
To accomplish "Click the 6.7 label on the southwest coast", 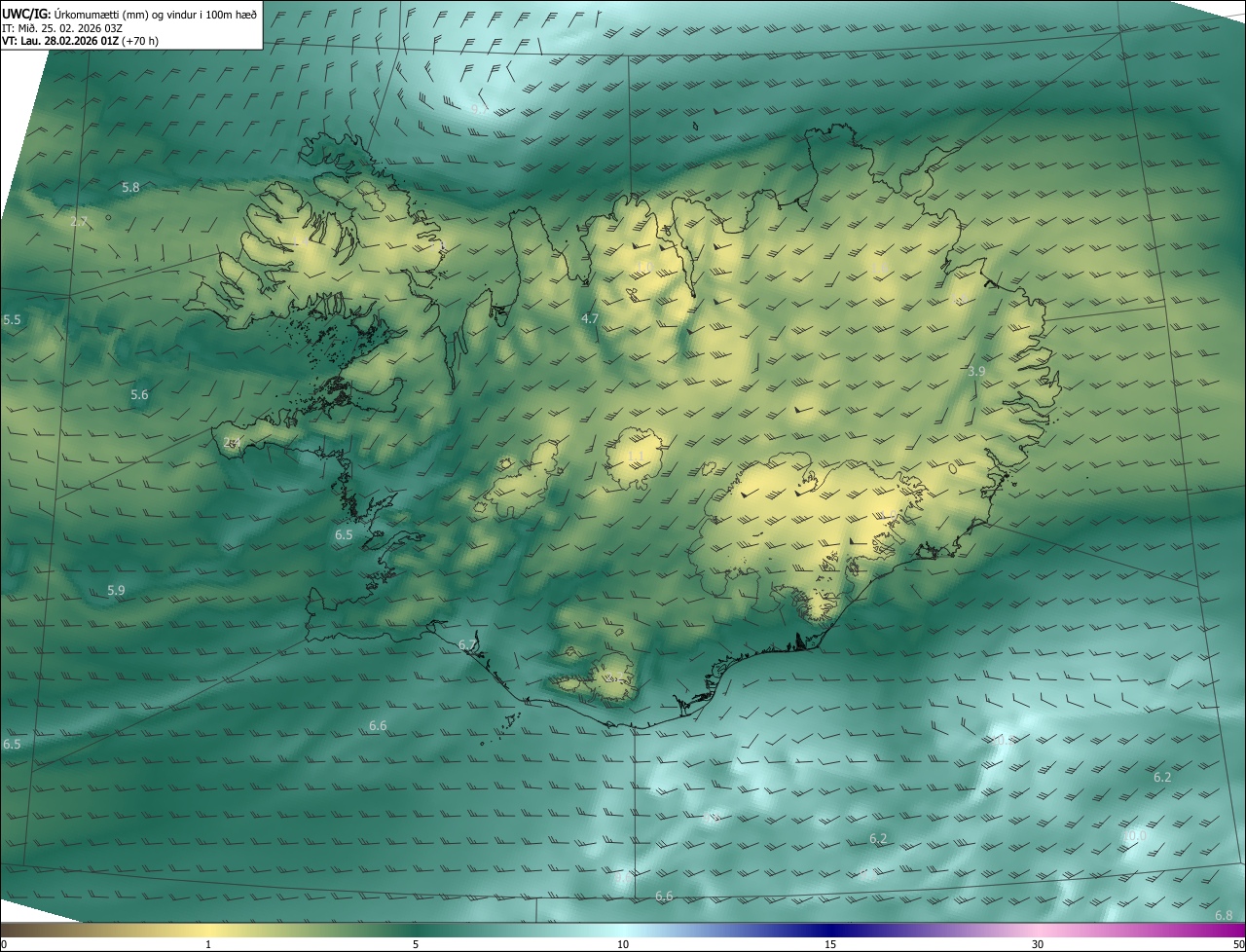I will [467, 644].
